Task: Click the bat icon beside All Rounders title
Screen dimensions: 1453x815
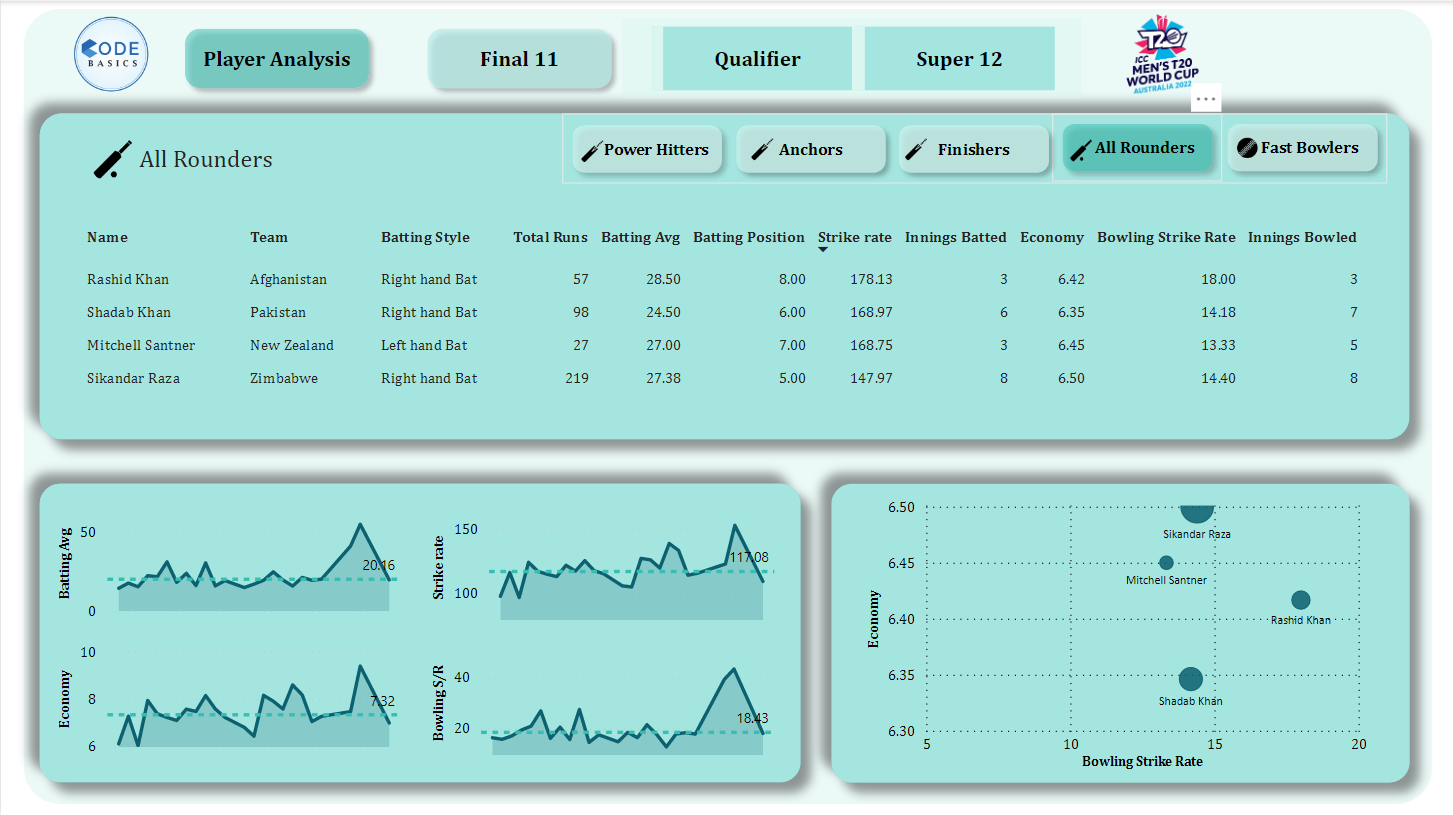Action: pyautogui.click(x=113, y=158)
